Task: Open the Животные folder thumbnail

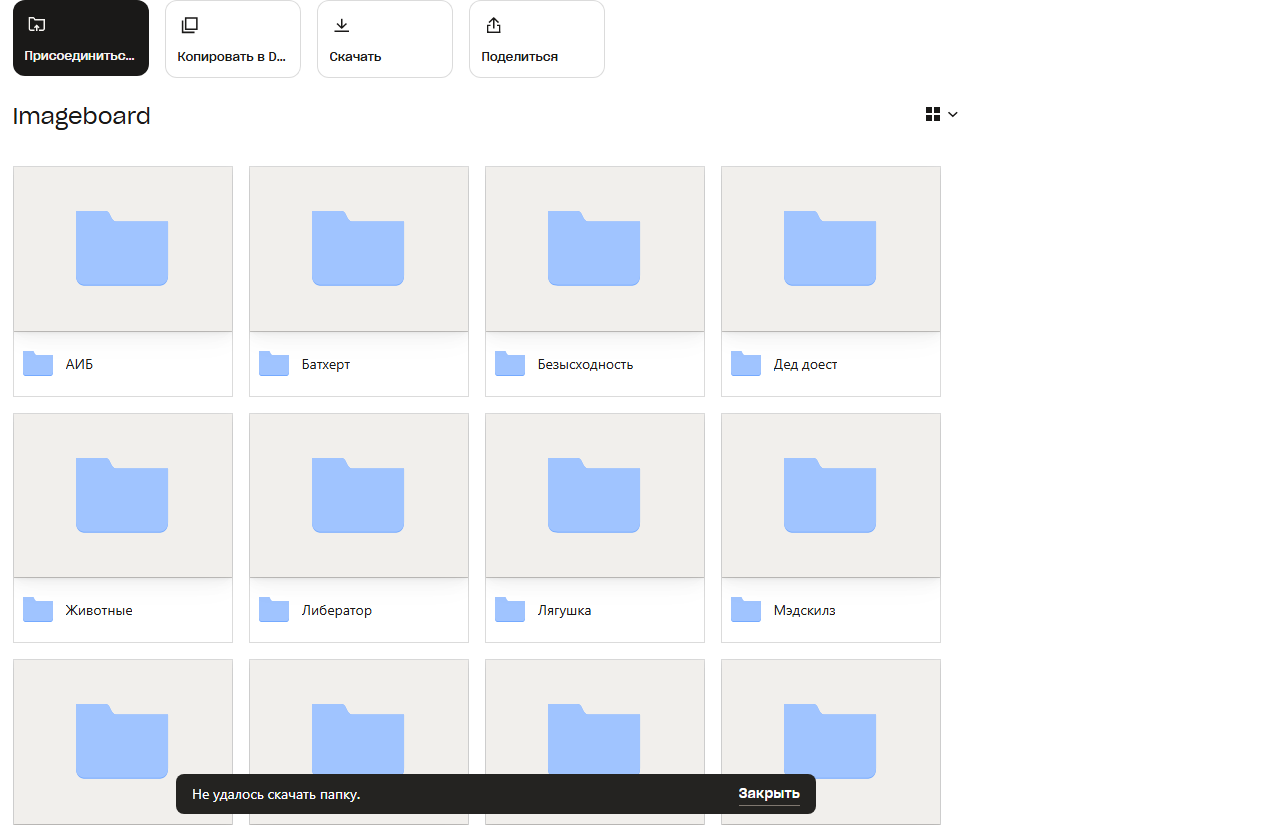Action: [123, 495]
